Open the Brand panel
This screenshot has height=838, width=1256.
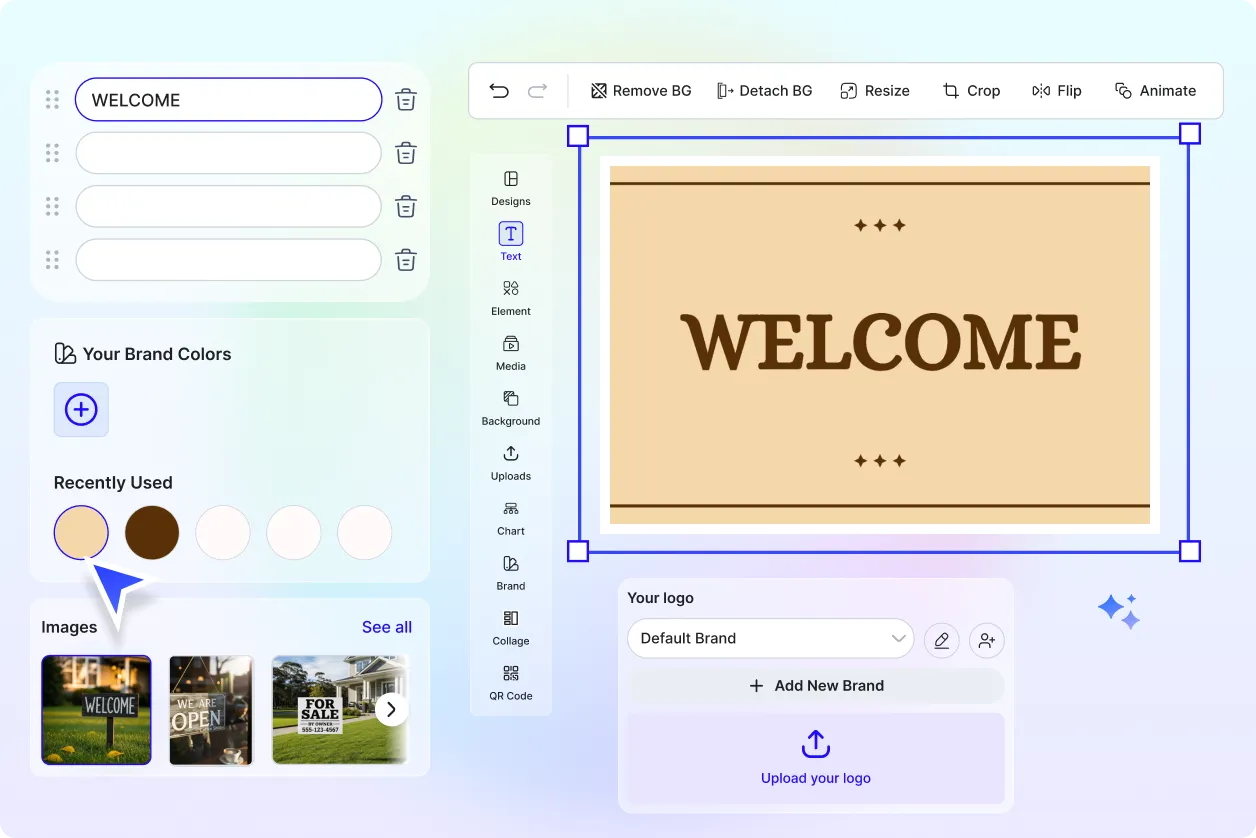[x=510, y=573]
